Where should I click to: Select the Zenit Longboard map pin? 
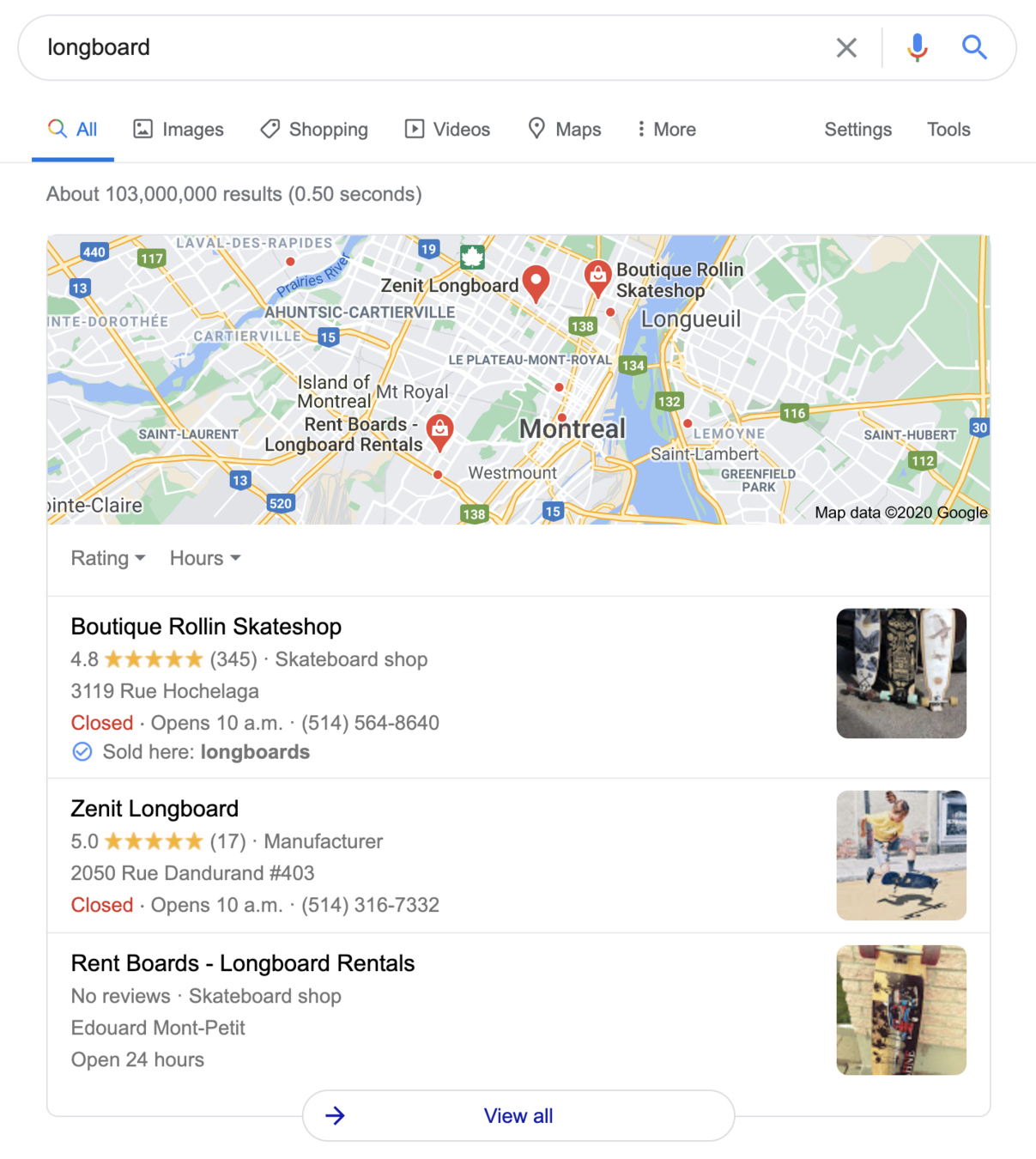point(536,283)
